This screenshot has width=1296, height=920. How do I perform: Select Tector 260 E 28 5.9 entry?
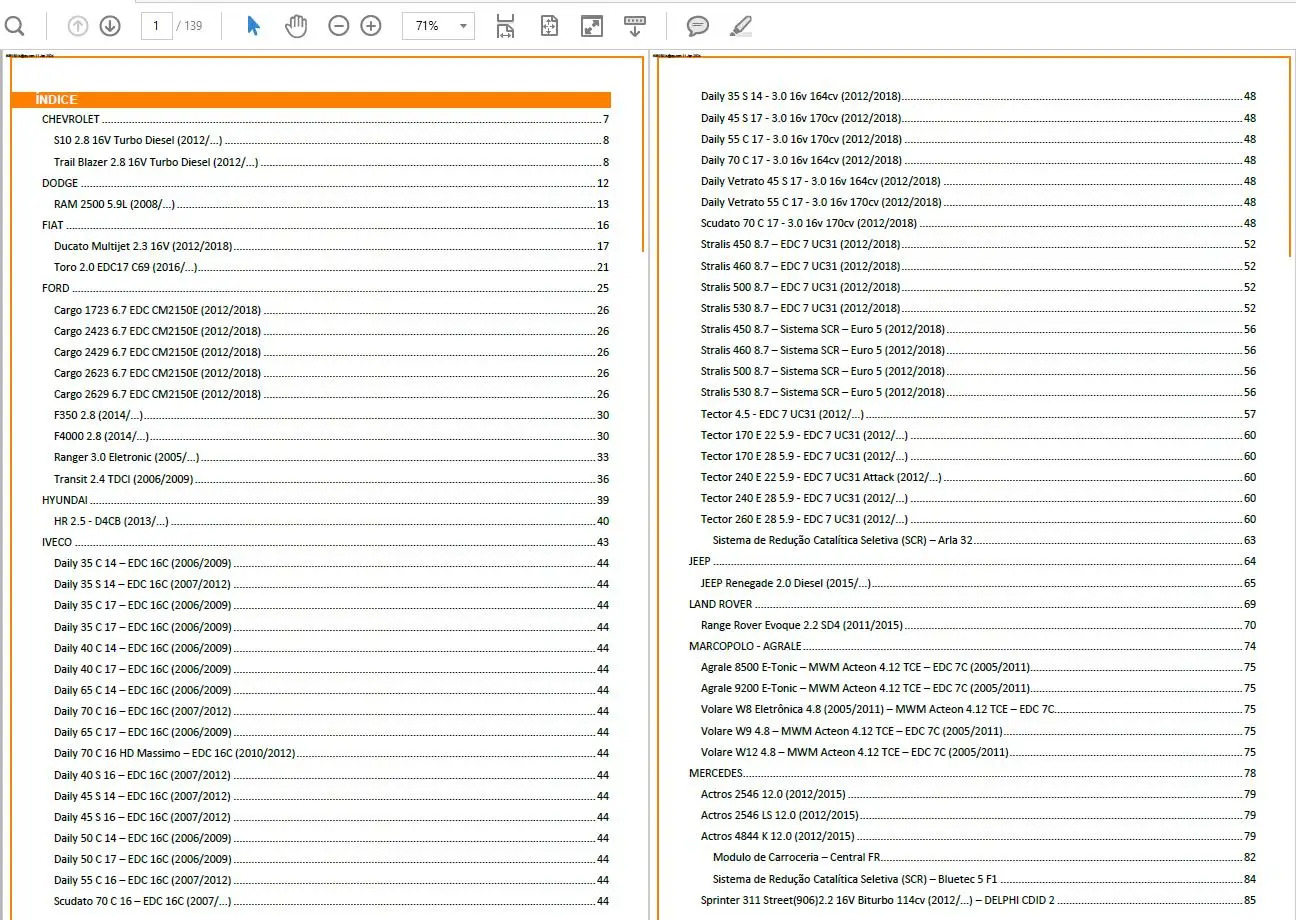[x=978, y=519]
